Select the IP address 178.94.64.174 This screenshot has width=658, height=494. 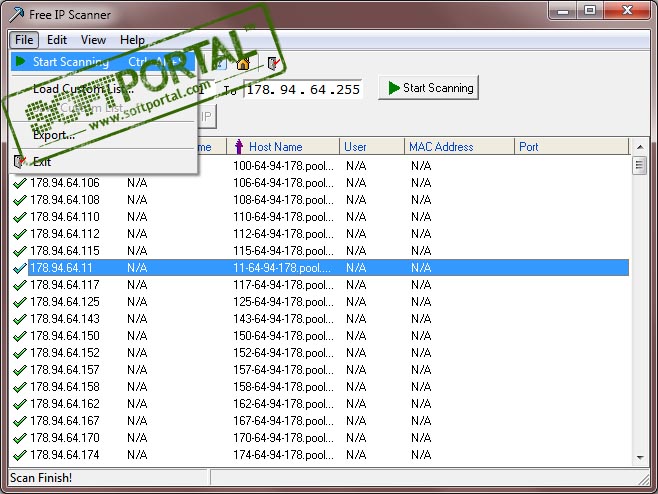click(x=65, y=455)
